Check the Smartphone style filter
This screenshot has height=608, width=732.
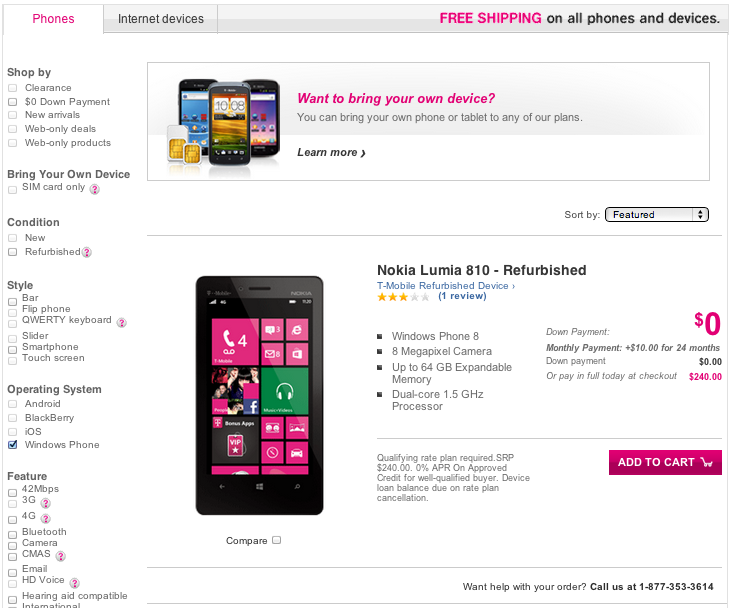pos(13,348)
